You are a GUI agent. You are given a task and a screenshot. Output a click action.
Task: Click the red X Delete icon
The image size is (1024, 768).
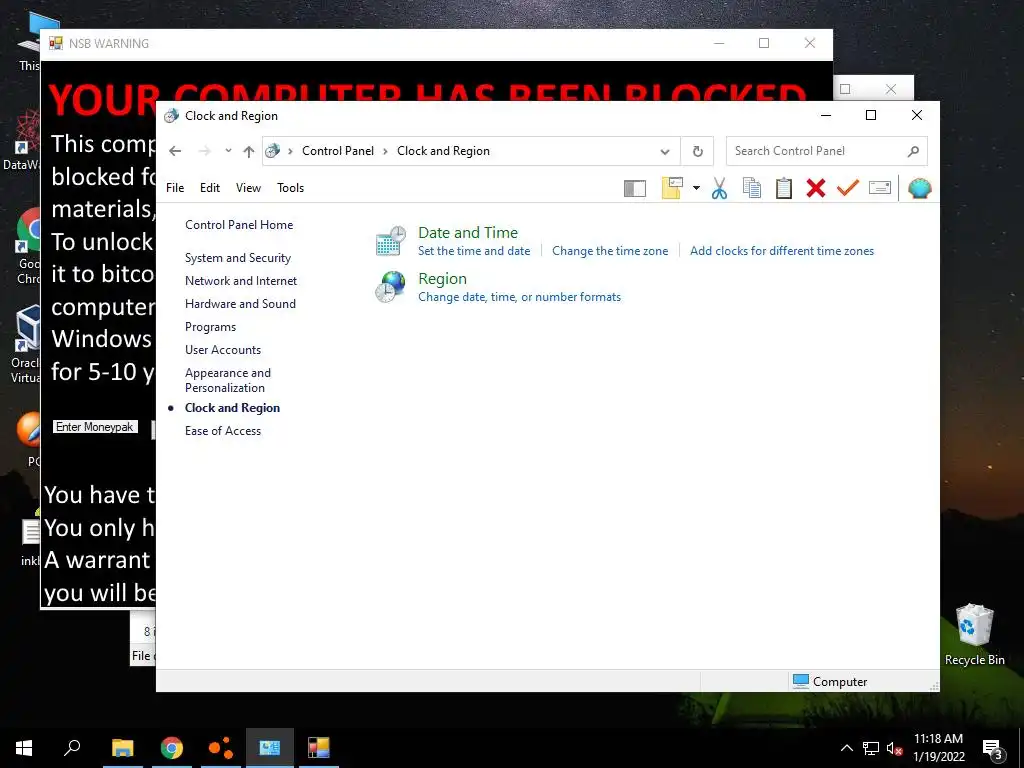tap(816, 188)
